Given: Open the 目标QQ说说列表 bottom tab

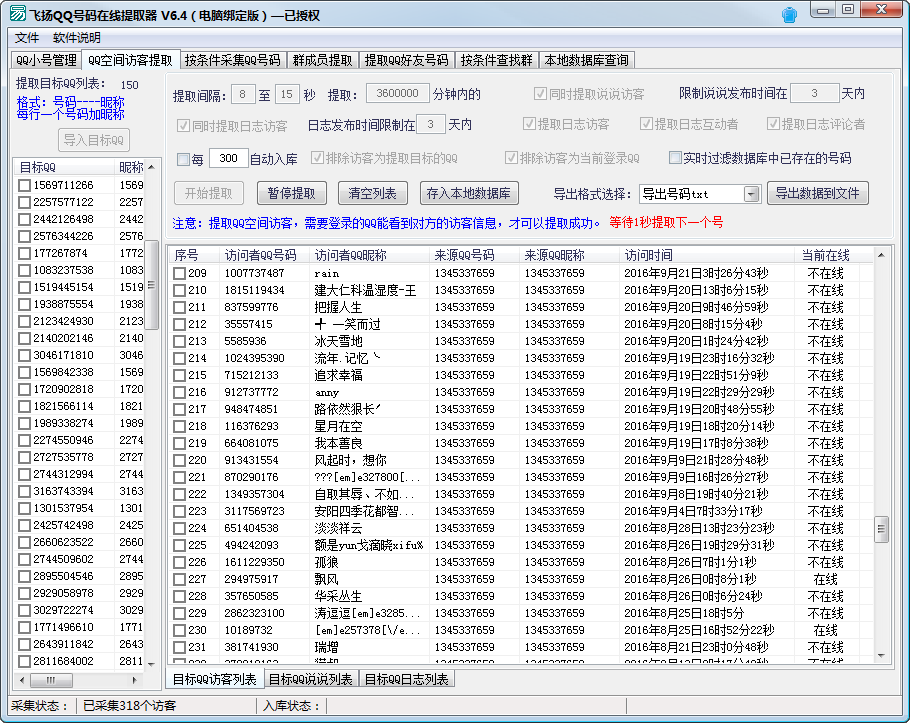Looking at the screenshot, I should 310,679.
